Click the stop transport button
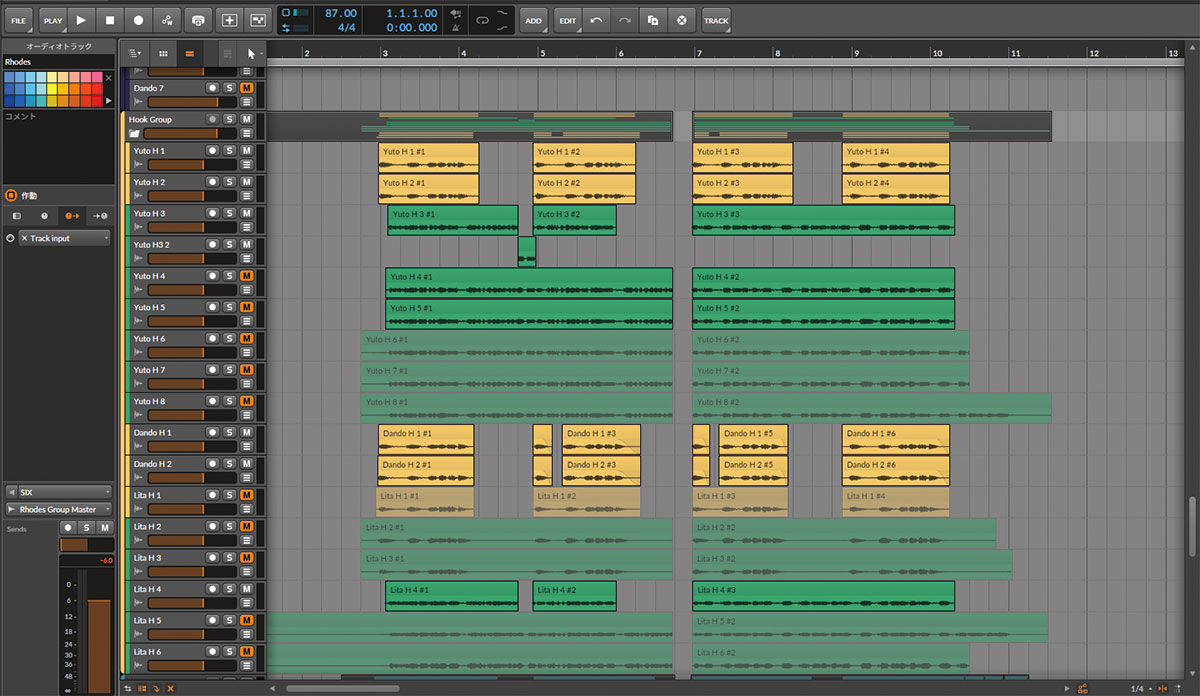Viewport: 1200px width, 696px height. [110, 19]
